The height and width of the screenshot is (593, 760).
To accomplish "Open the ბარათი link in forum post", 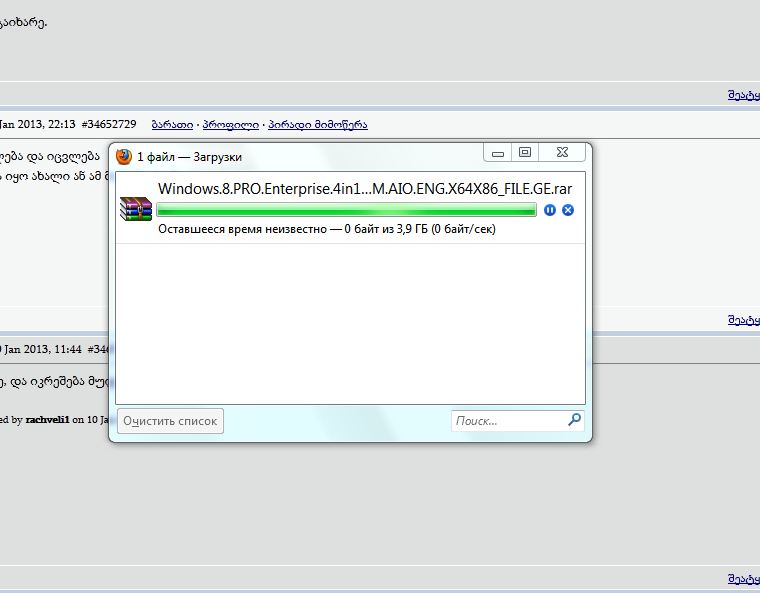I will pyautogui.click(x=173, y=125).
